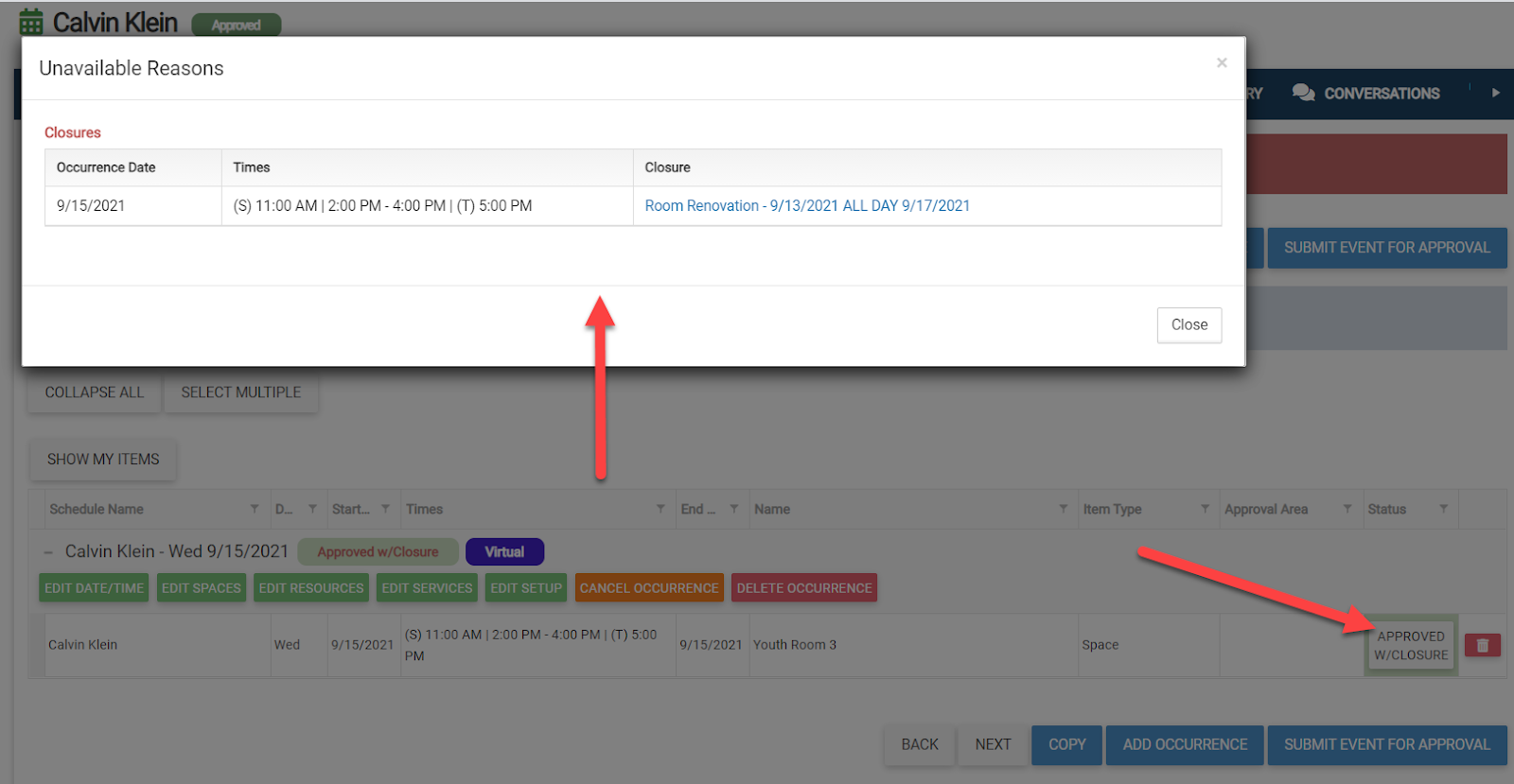Click the orange Cancel Occurrence button

pos(649,588)
